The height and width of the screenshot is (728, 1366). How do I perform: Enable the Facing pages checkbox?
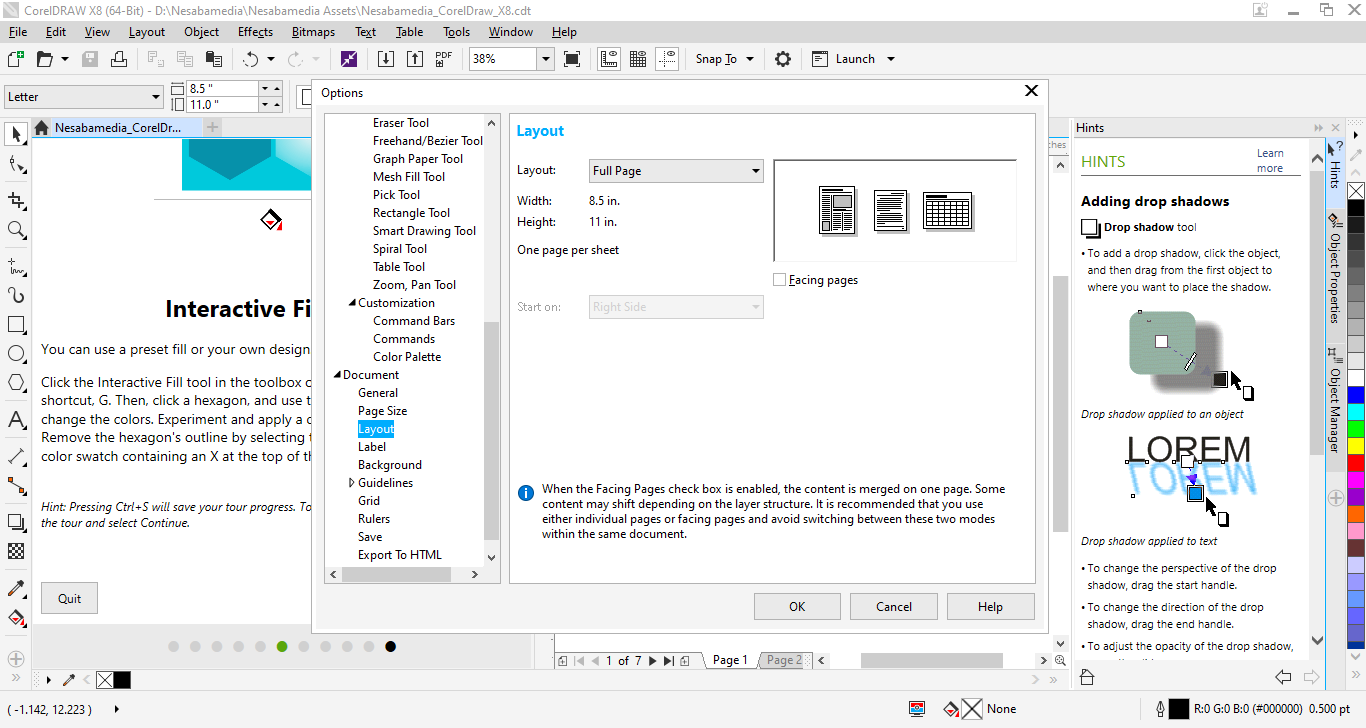(x=780, y=280)
